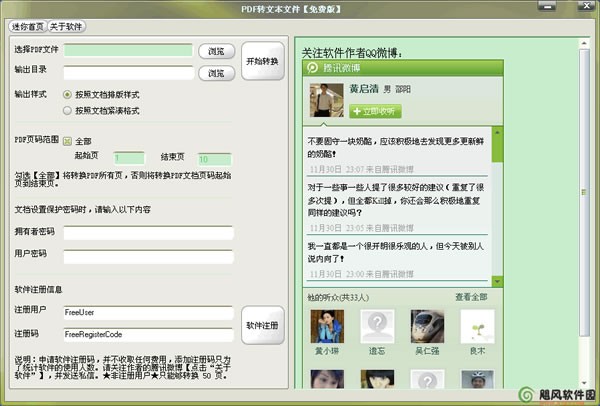Click the 腾讯微博 logo icon
This screenshot has height=406, width=600.
313,68
